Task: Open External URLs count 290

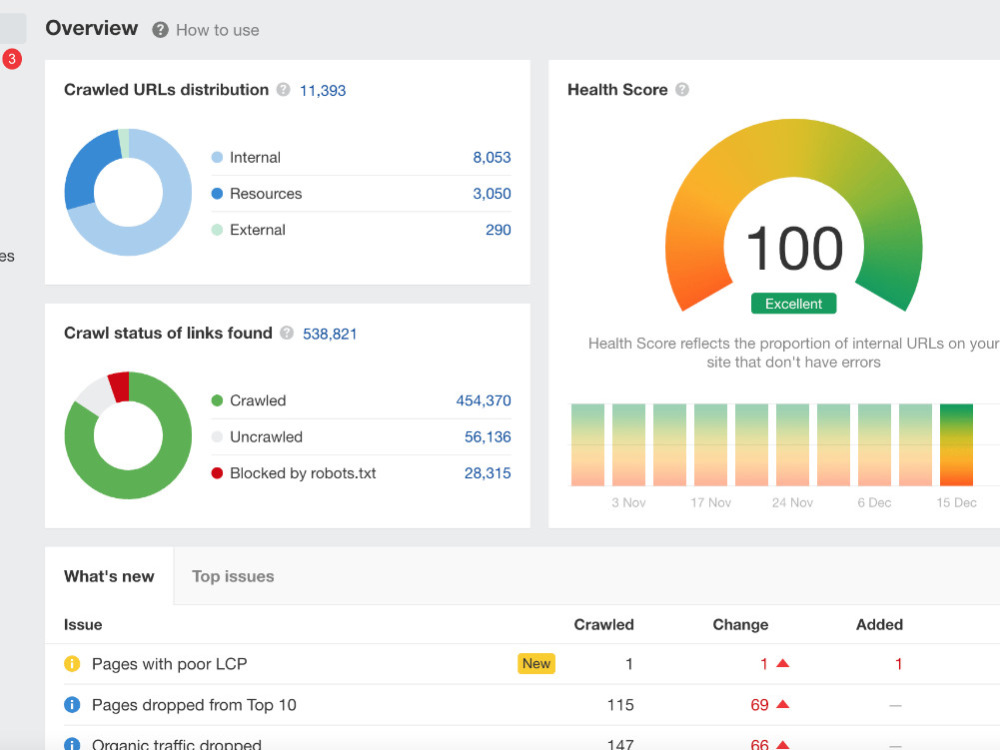Action: (x=498, y=230)
